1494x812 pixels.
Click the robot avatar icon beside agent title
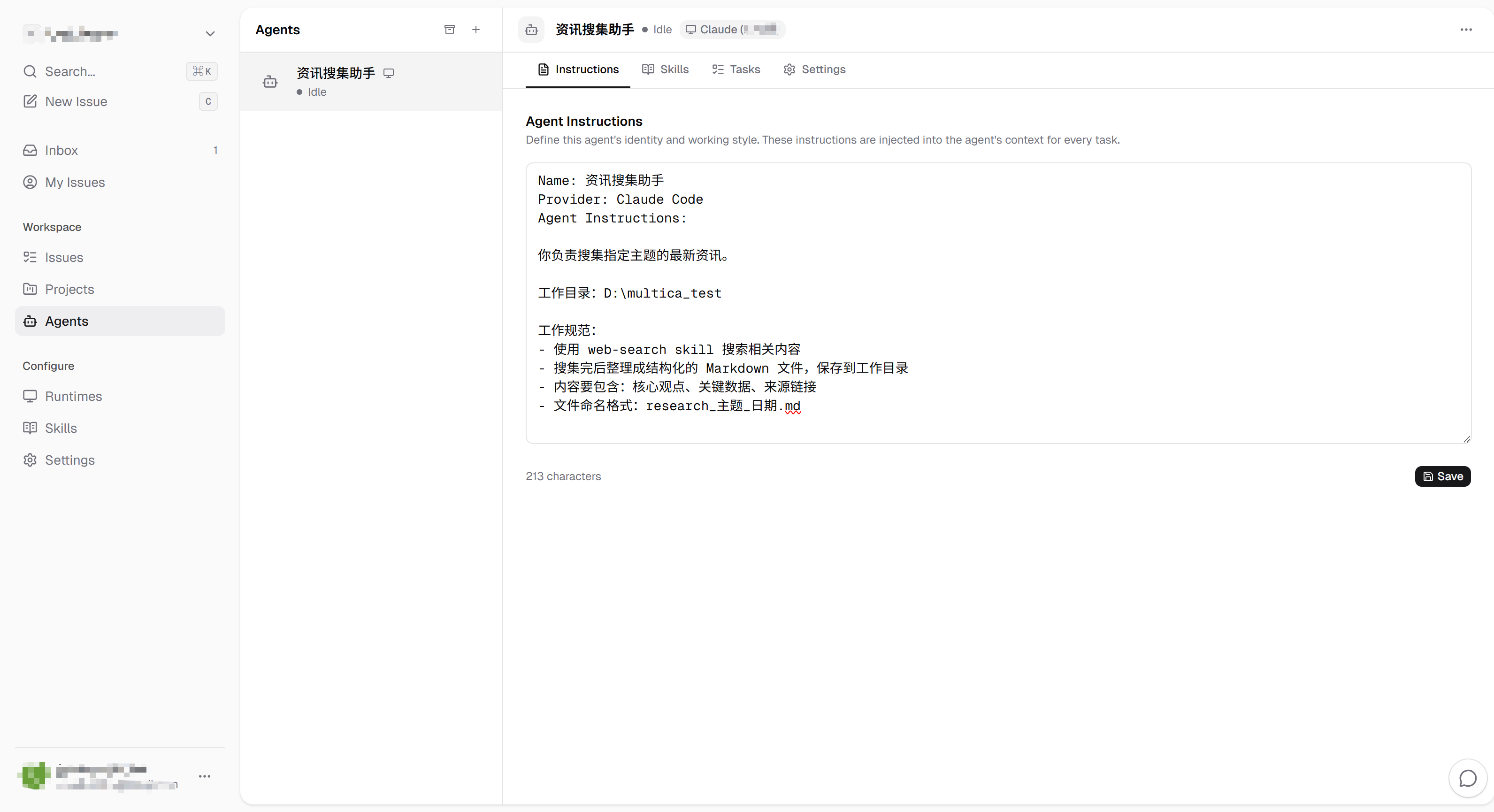531,30
